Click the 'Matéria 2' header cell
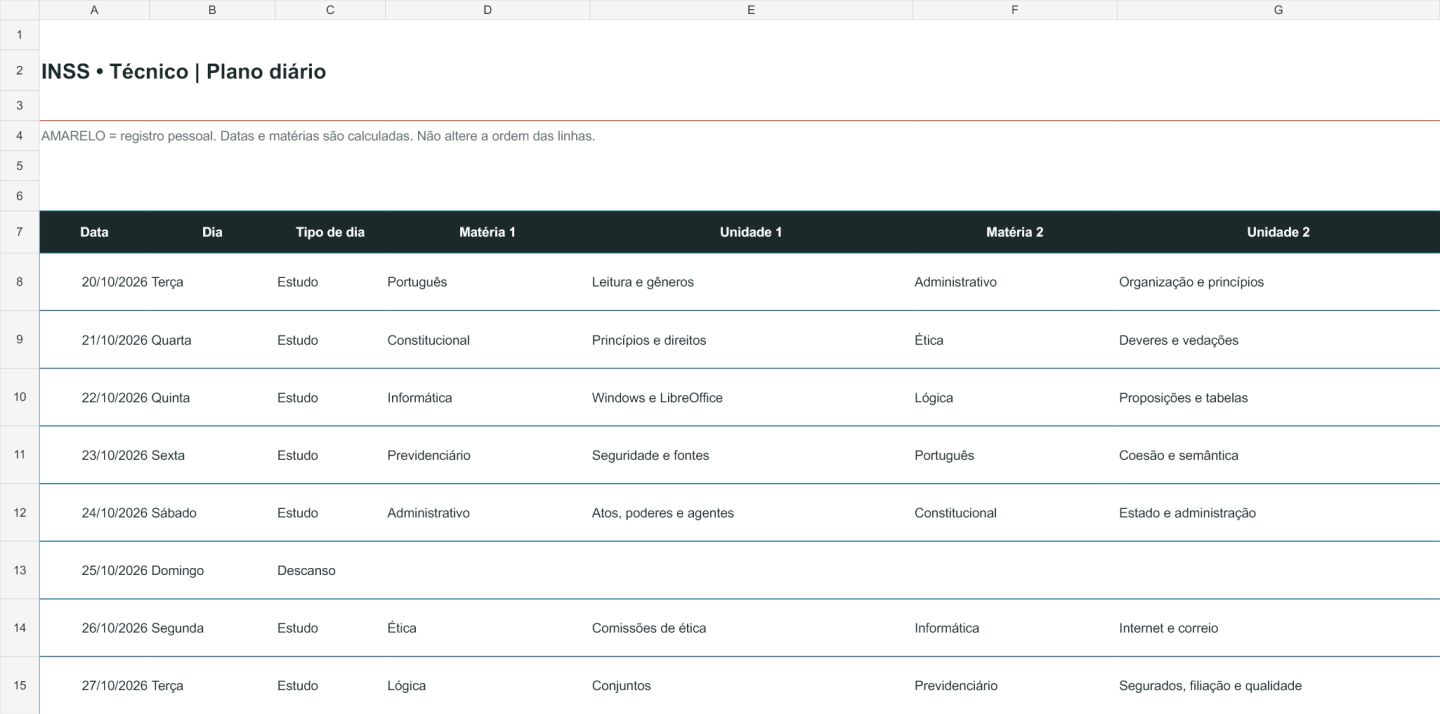 [1014, 232]
